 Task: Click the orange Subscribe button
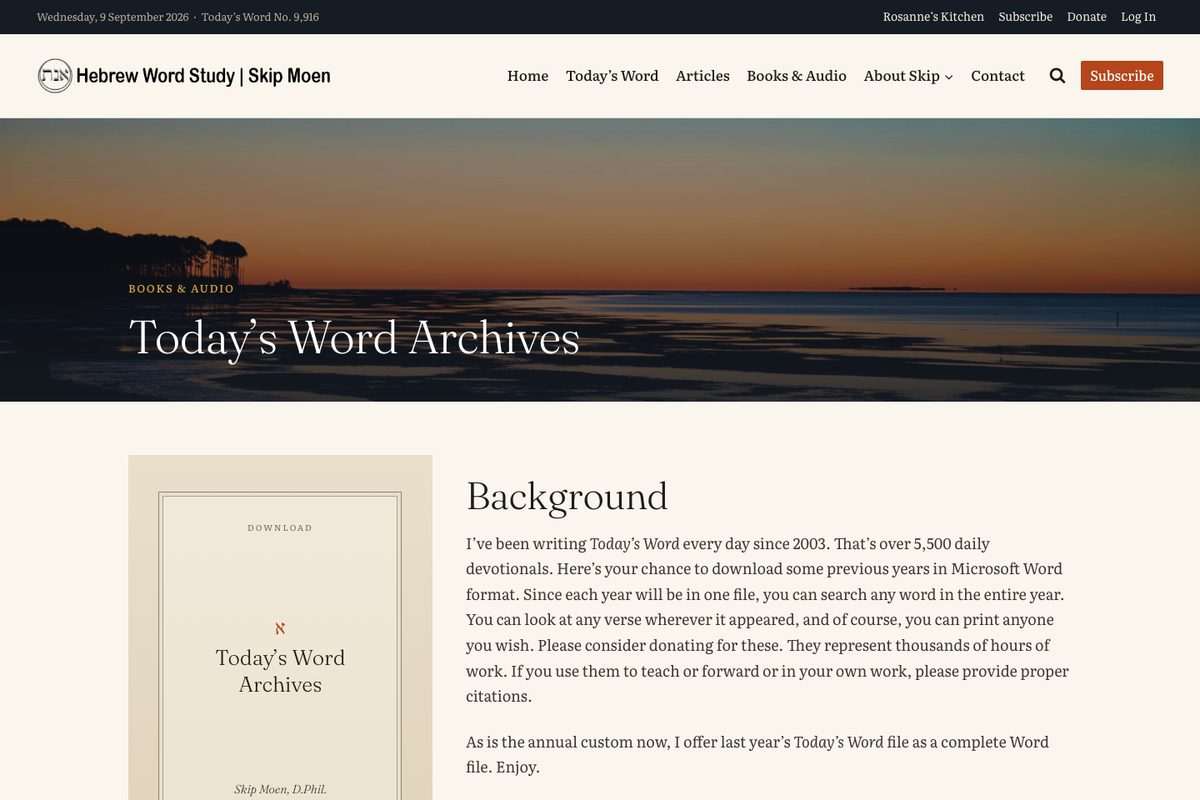pyautogui.click(x=1122, y=76)
